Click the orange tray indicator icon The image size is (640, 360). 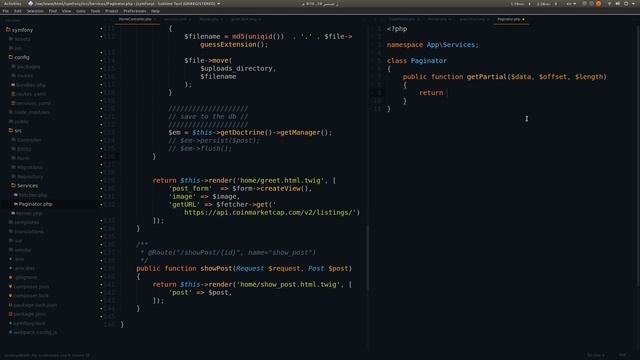click(598, 3)
